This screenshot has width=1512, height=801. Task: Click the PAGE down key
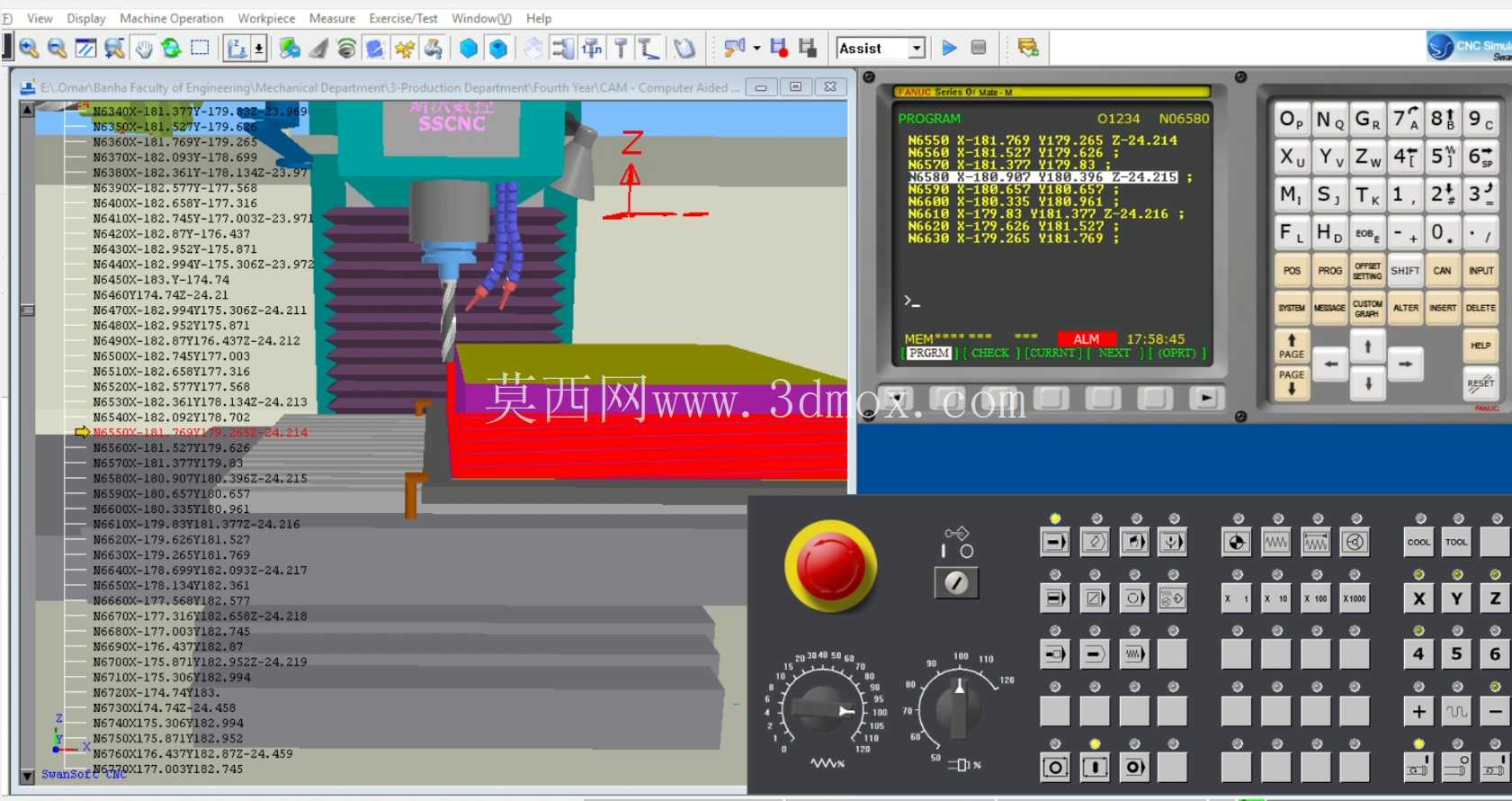tap(1292, 382)
